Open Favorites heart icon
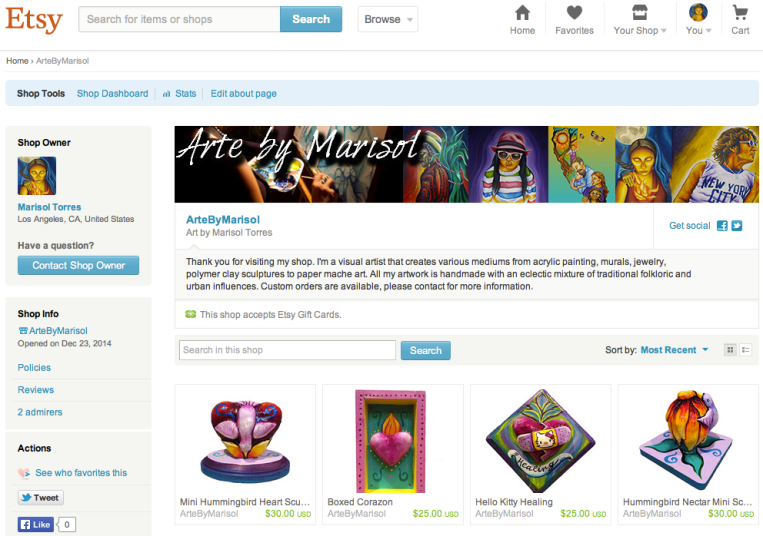Viewport: 763px width, 536px height. (574, 13)
